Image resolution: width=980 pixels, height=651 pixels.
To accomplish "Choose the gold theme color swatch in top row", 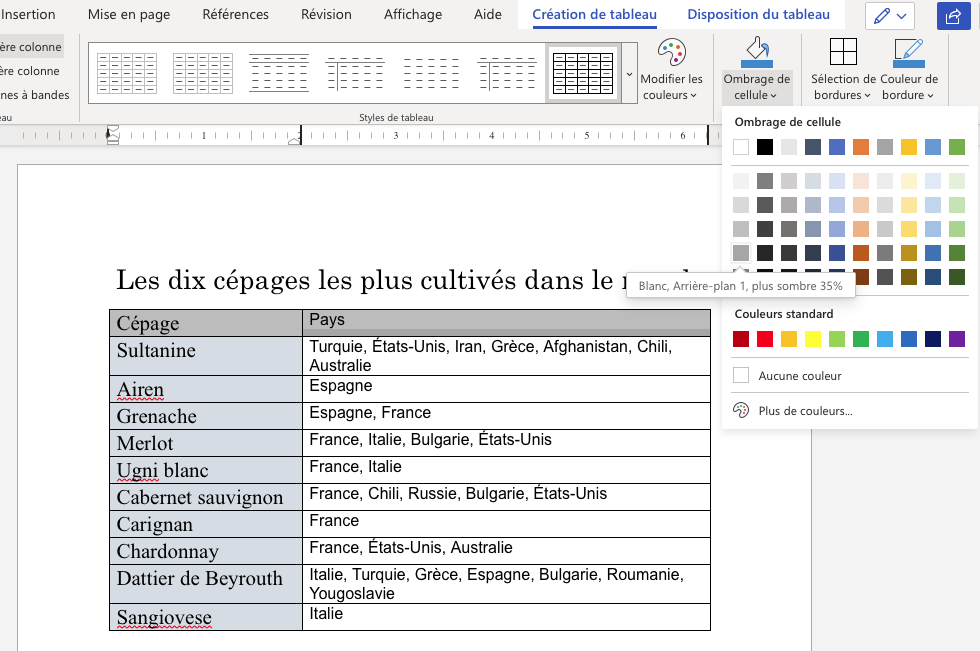I will [x=909, y=147].
